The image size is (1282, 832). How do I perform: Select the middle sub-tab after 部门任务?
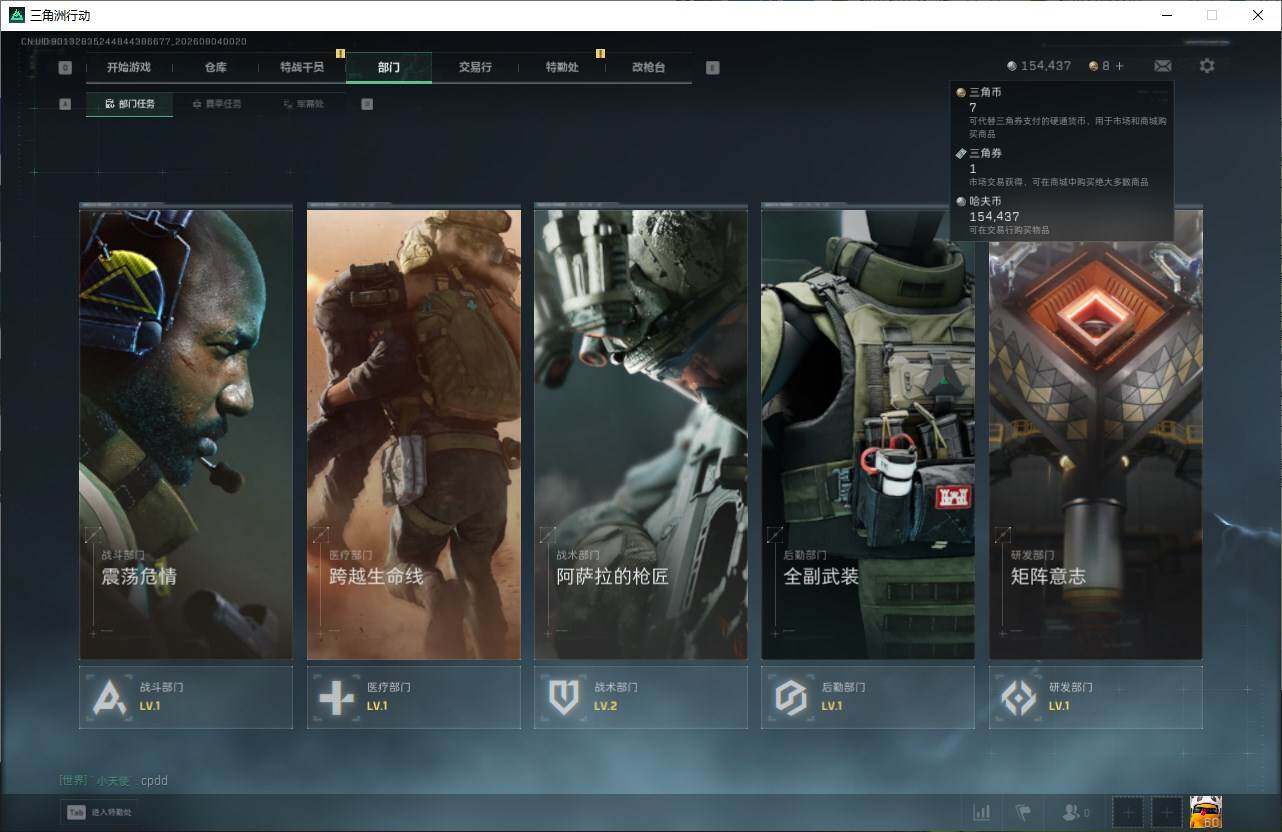216,104
